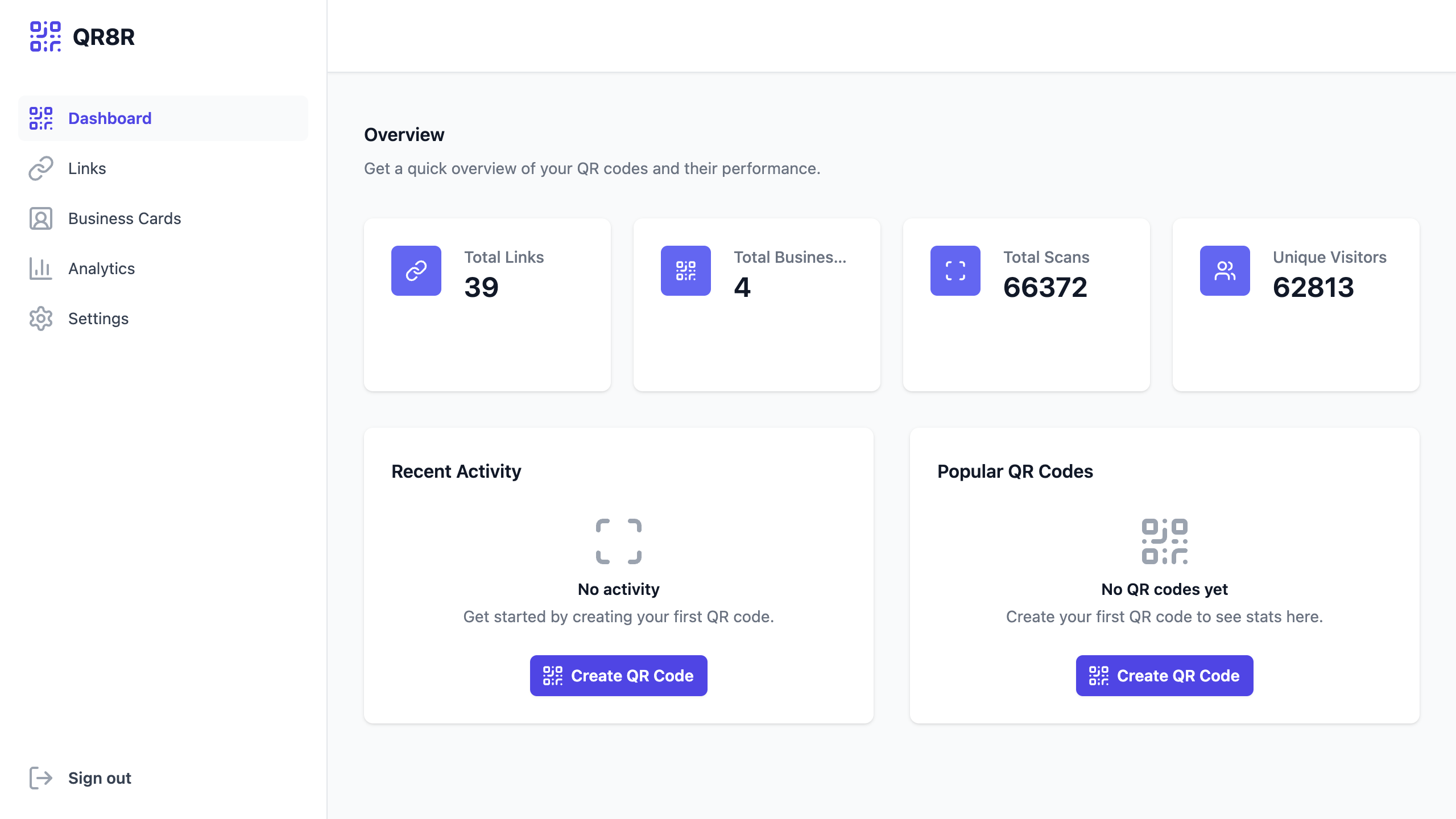Click the Total Links chain icon tile
Screen dimensions: 1456x819
tap(416, 271)
